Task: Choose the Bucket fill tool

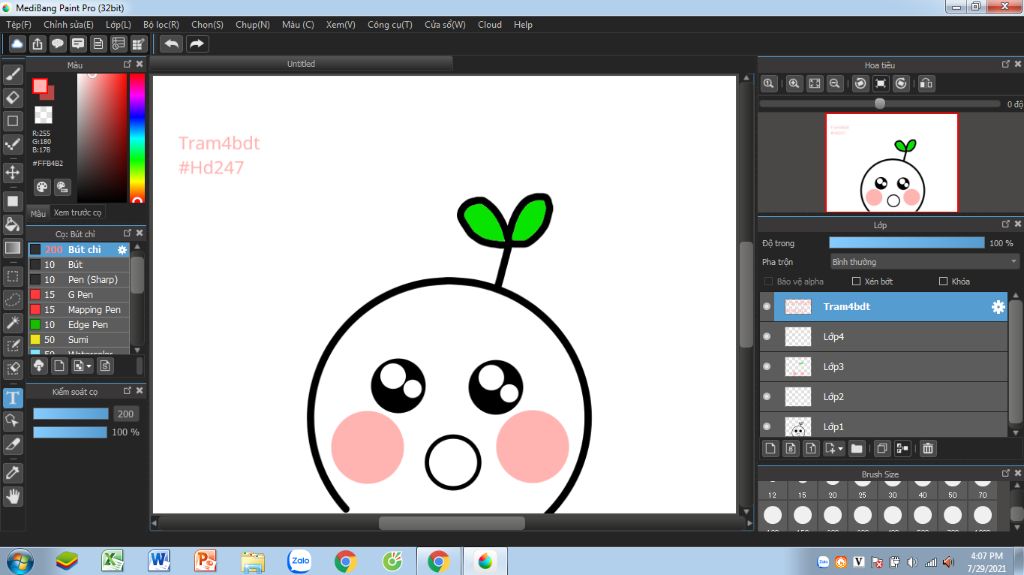Action: [x=13, y=224]
